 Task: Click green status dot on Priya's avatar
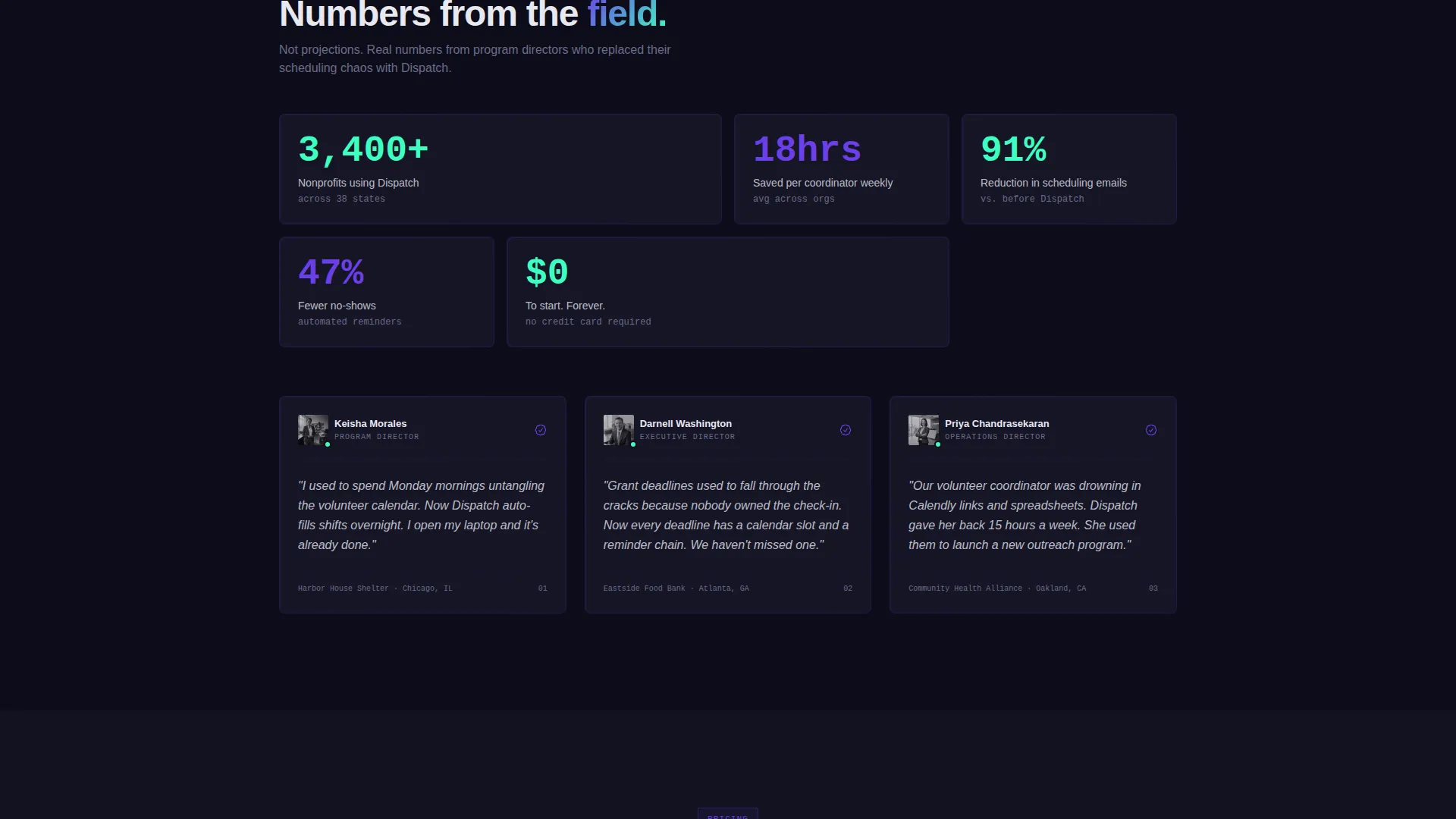[x=938, y=444]
